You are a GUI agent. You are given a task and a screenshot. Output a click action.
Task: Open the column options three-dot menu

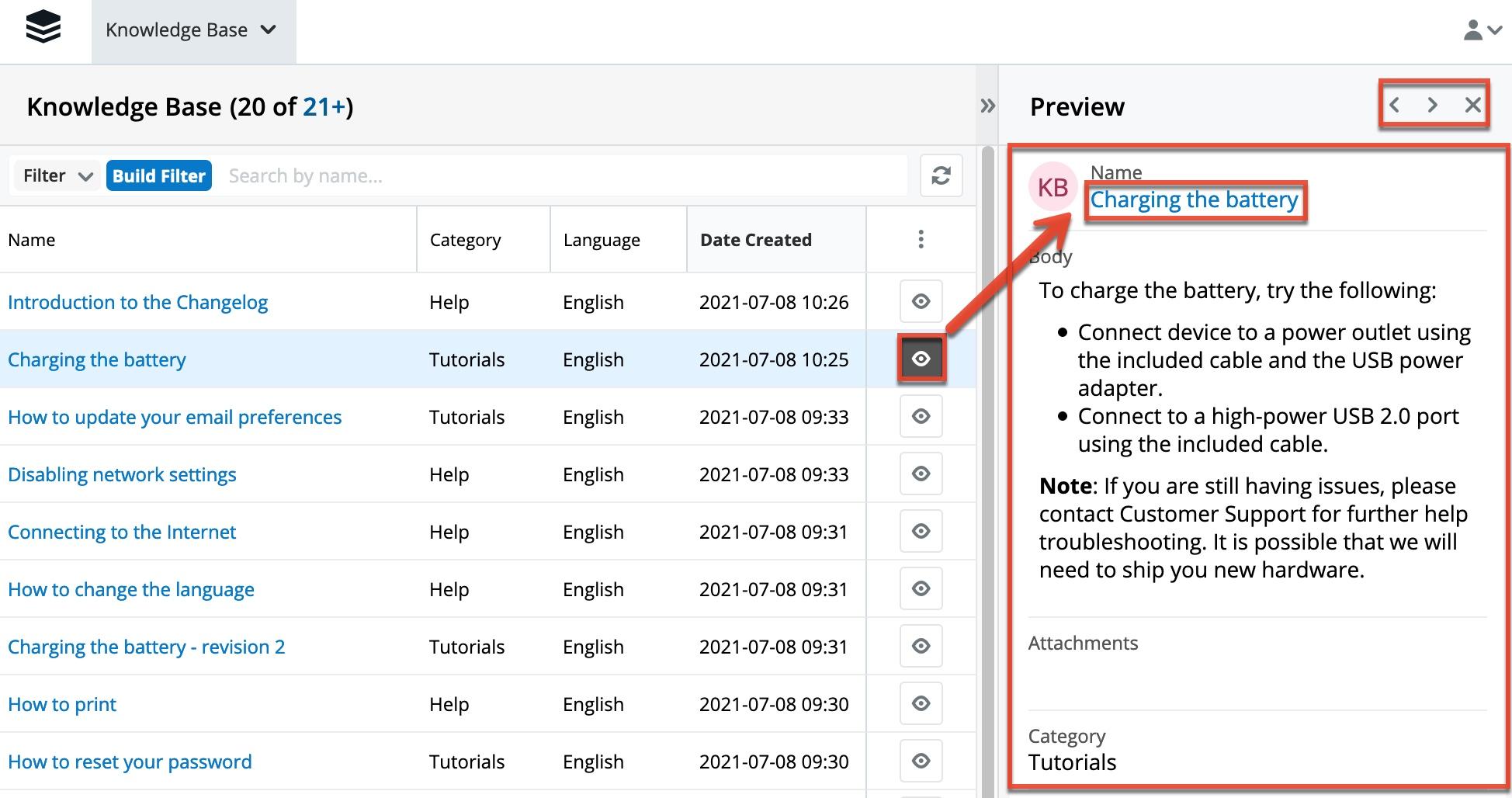[921, 239]
